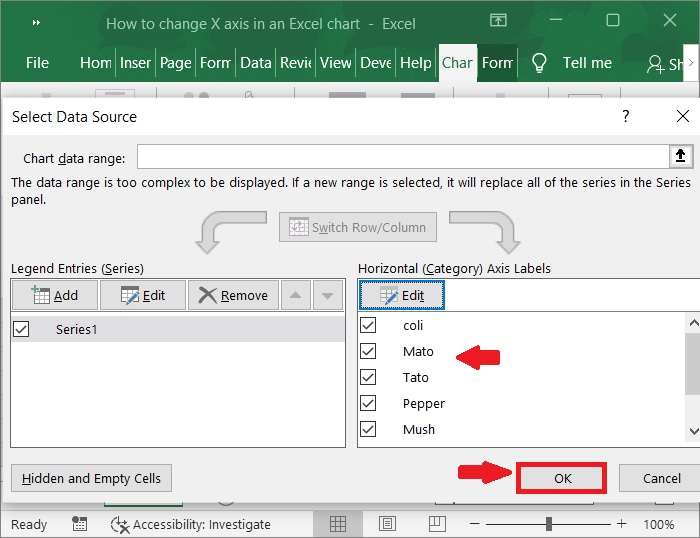700x538 pixels.
Task: Cancel the Select Data Source dialog
Action: pyautogui.click(x=661, y=478)
